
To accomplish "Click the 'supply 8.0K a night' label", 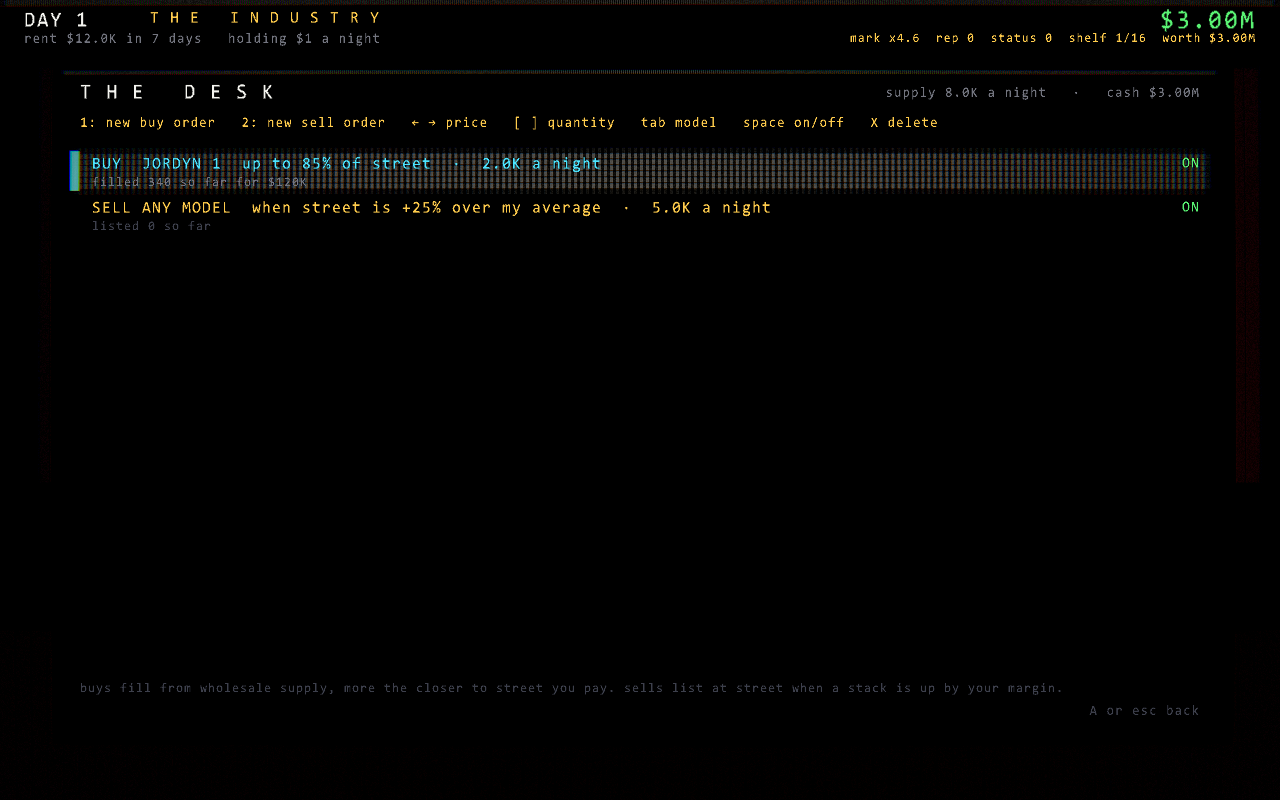I will [966, 93].
